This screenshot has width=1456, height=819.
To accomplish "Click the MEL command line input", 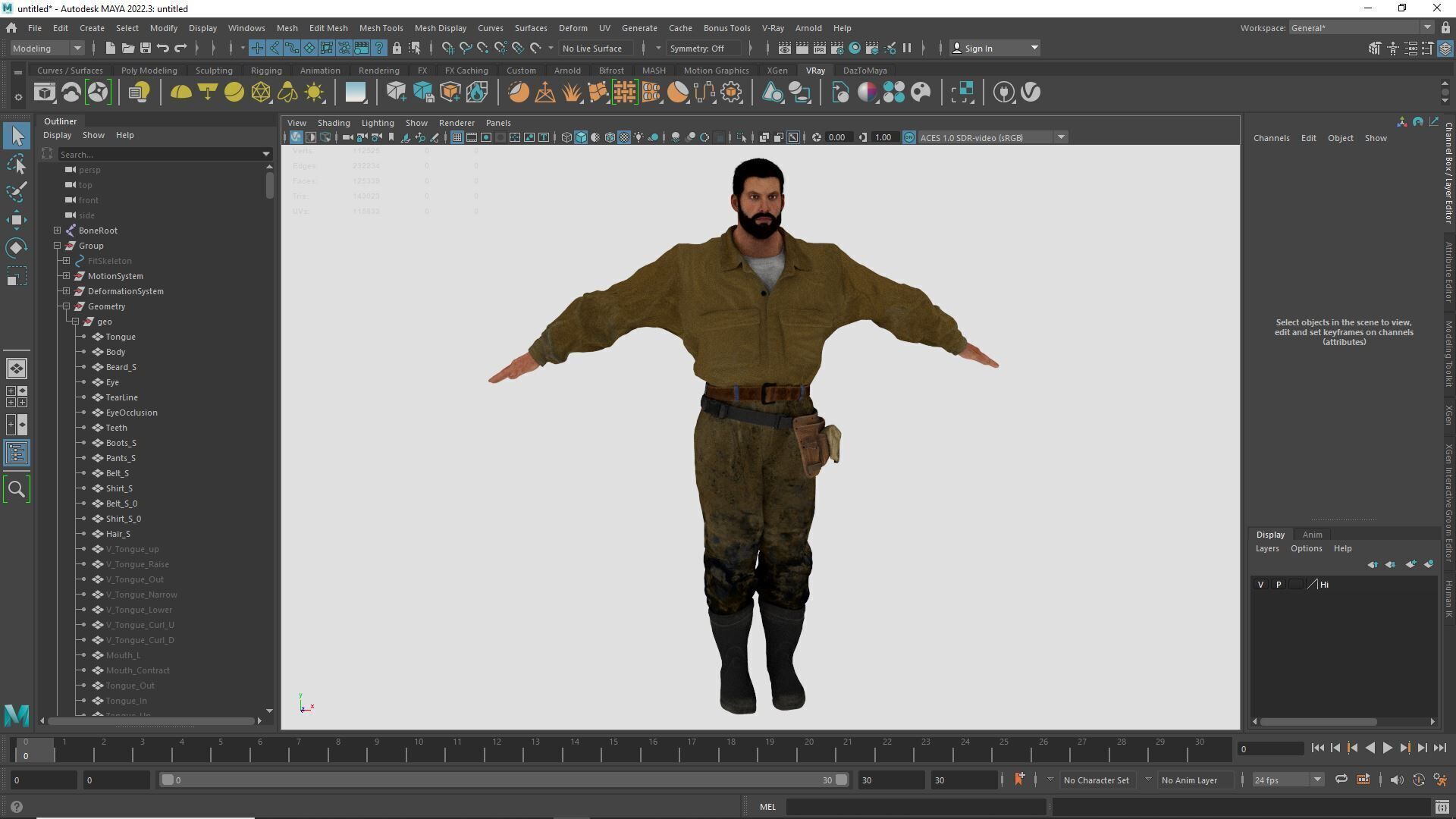I will pos(915,807).
